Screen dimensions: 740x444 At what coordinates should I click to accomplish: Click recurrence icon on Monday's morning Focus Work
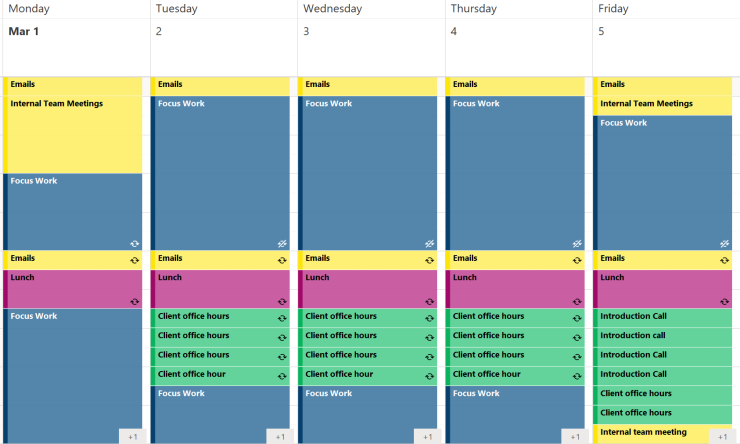tap(135, 243)
